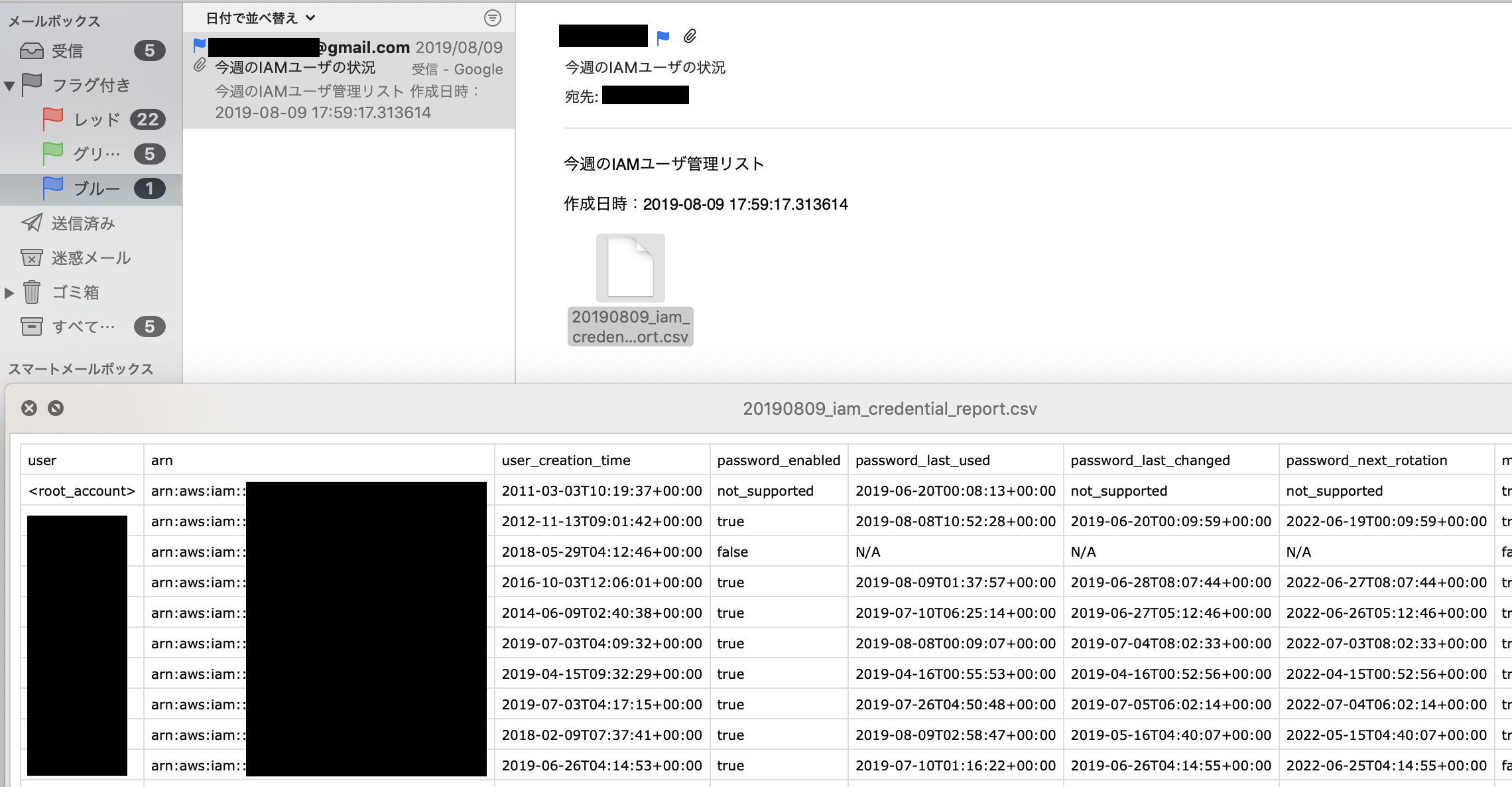Open the 迷惑メール mailbox
The height and width of the screenshot is (787, 1512).
(x=91, y=258)
